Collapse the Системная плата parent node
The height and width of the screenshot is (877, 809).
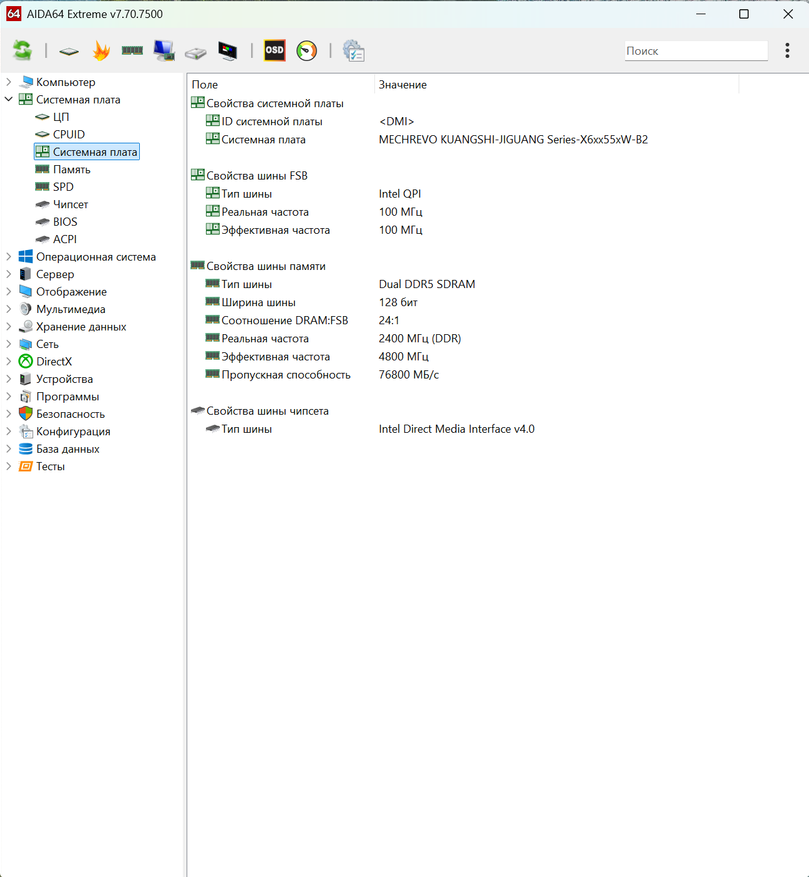[x=8, y=100]
